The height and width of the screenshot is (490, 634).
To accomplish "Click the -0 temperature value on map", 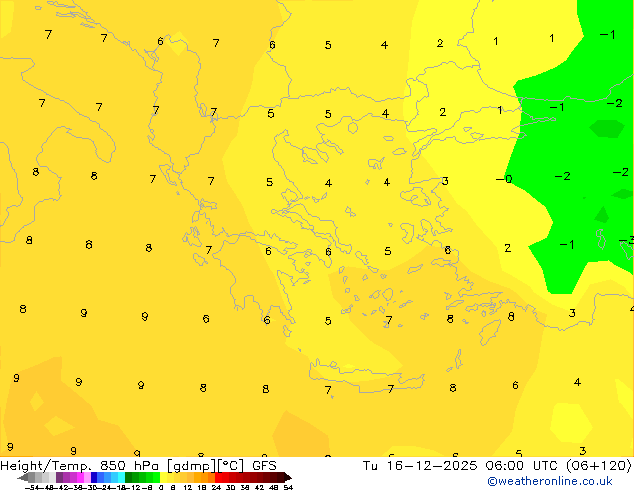I will click(504, 179).
